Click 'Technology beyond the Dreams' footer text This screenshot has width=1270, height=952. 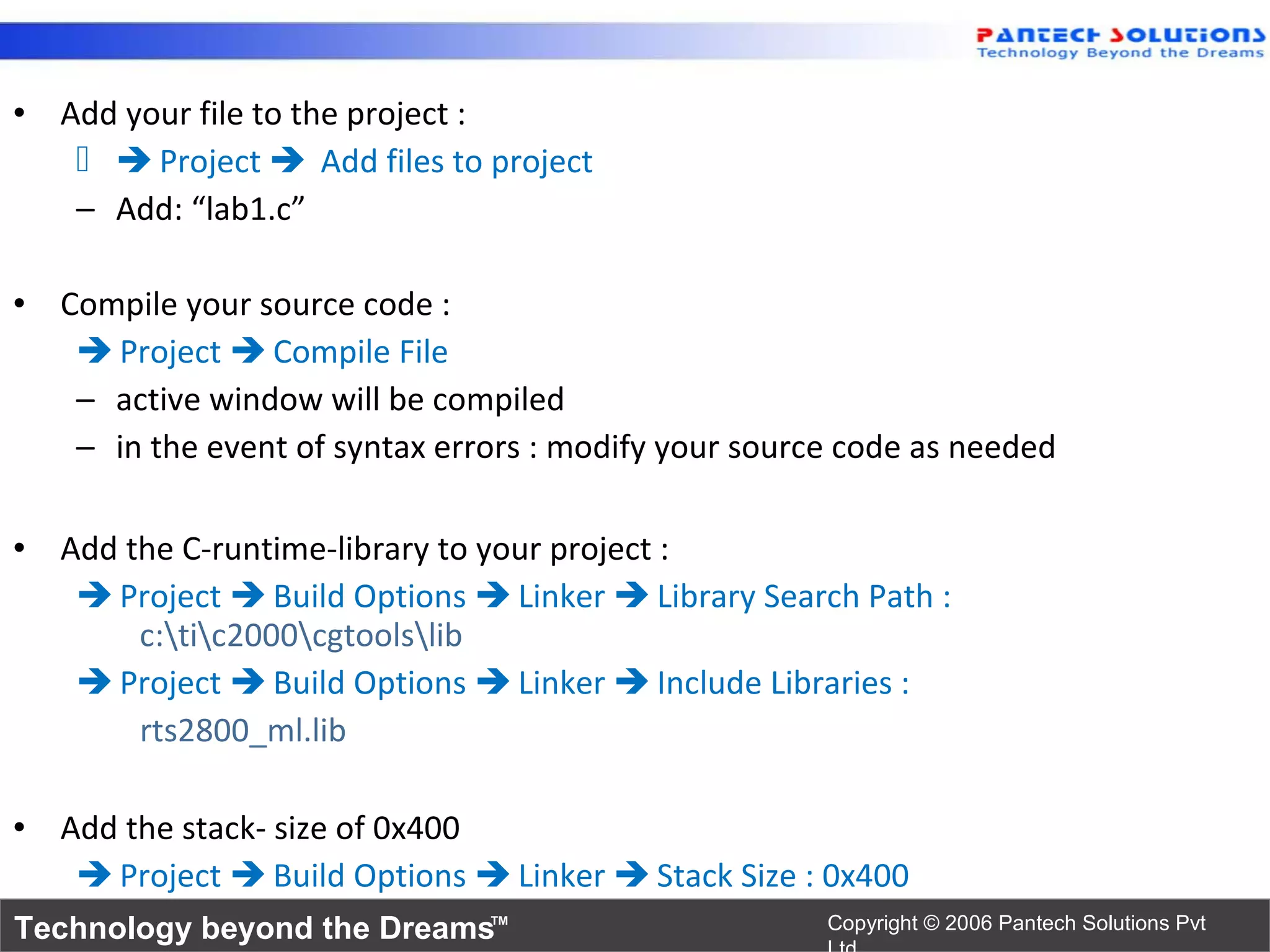pos(260,928)
